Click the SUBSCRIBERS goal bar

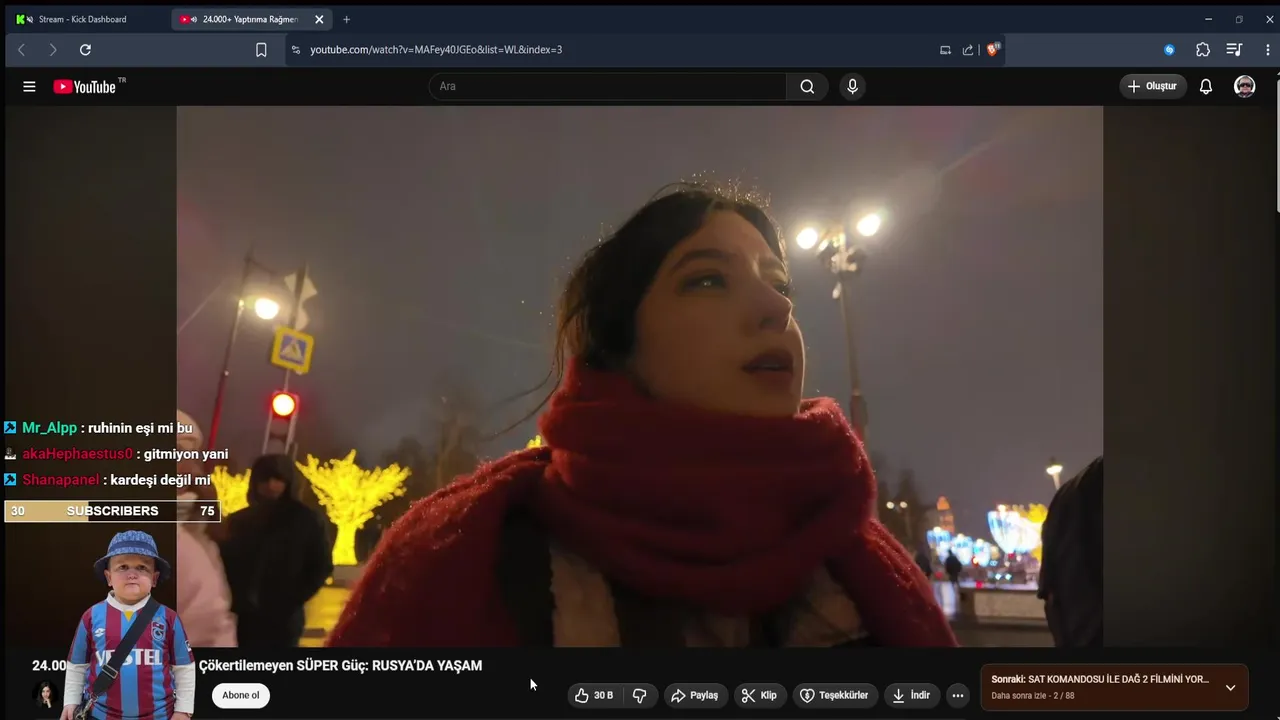point(112,511)
